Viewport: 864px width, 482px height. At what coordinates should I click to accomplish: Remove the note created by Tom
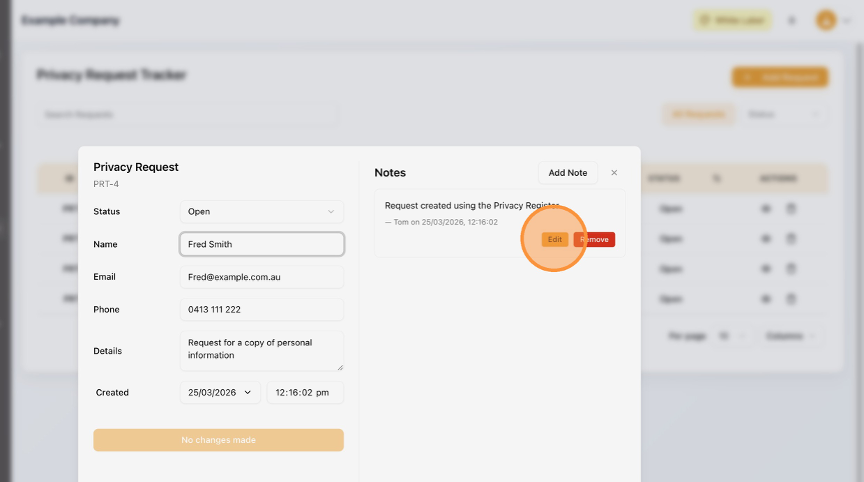(595, 240)
